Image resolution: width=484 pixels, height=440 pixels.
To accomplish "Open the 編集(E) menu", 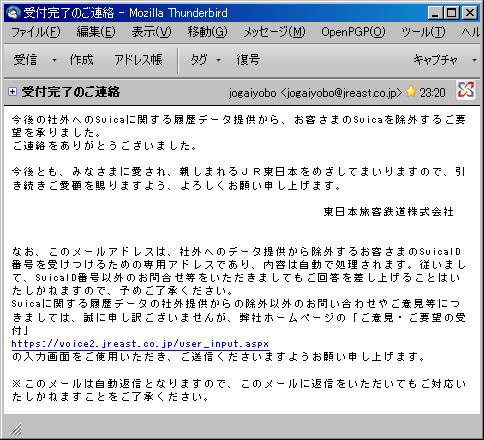I will click(x=96, y=32).
